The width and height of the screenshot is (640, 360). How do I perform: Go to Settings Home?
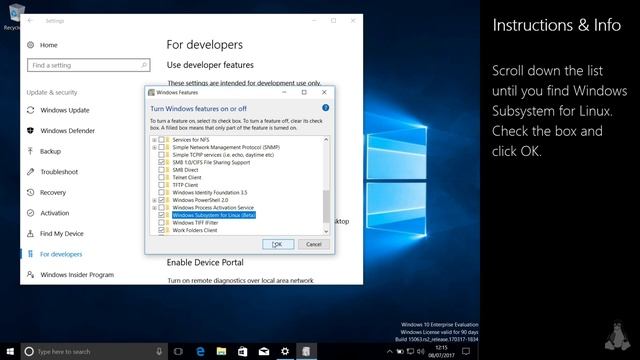(49, 45)
